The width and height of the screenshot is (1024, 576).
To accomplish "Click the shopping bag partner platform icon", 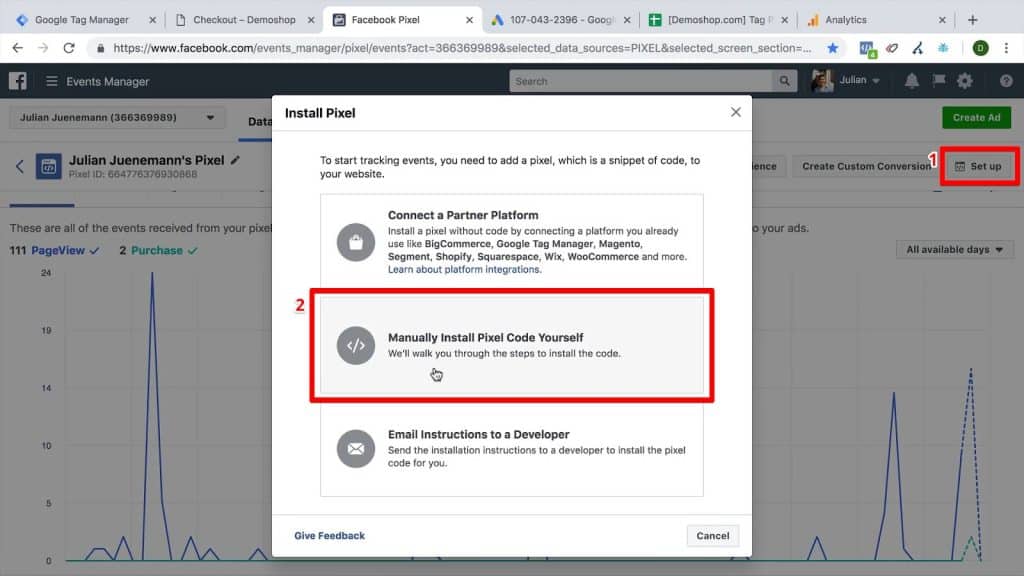I will click(356, 242).
